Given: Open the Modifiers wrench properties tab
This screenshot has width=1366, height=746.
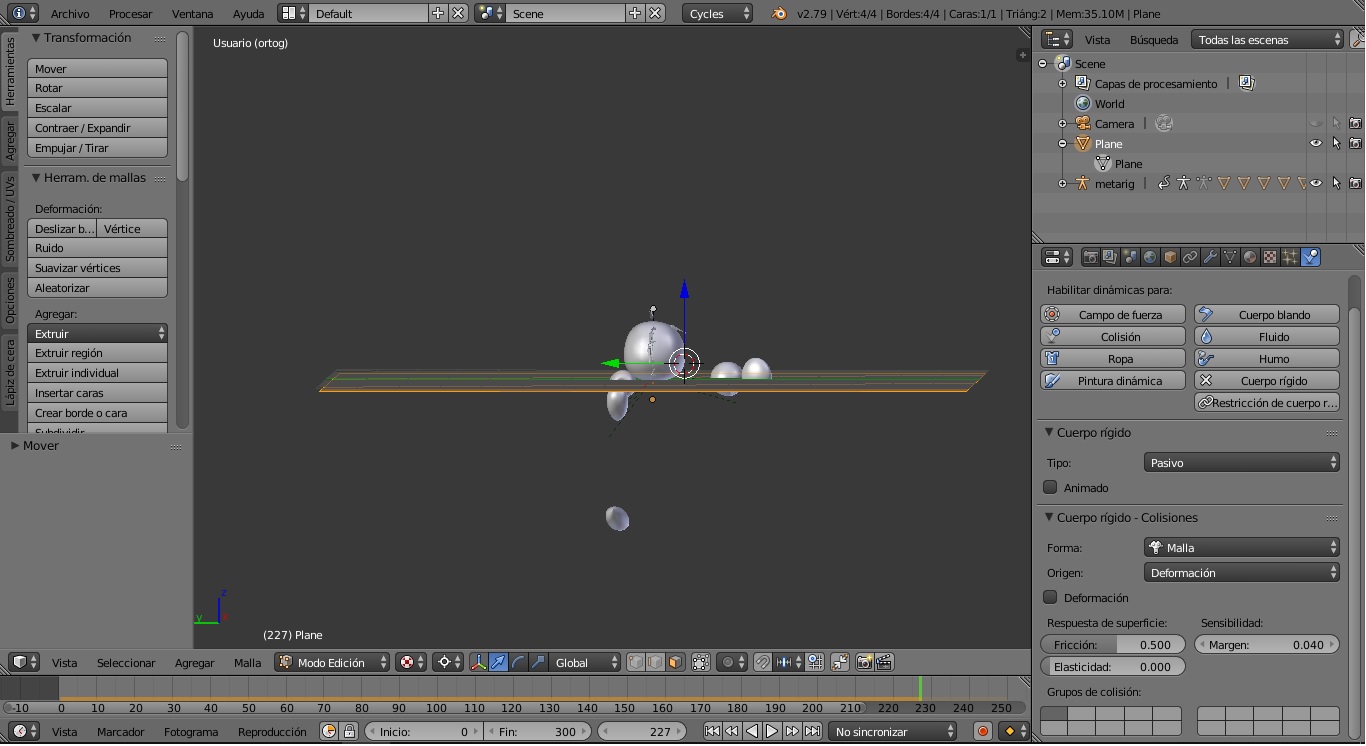Looking at the screenshot, I should [1210, 257].
